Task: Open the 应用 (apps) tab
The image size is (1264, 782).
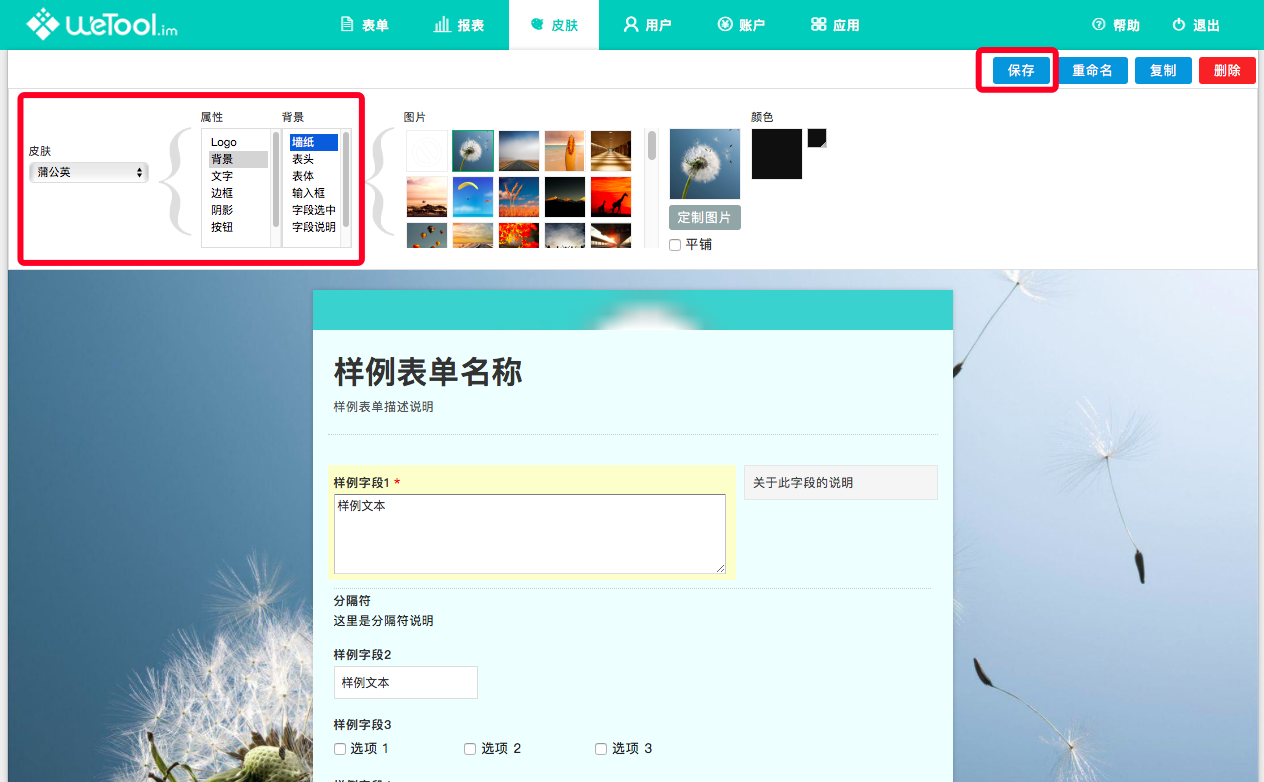Action: [835, 25]
